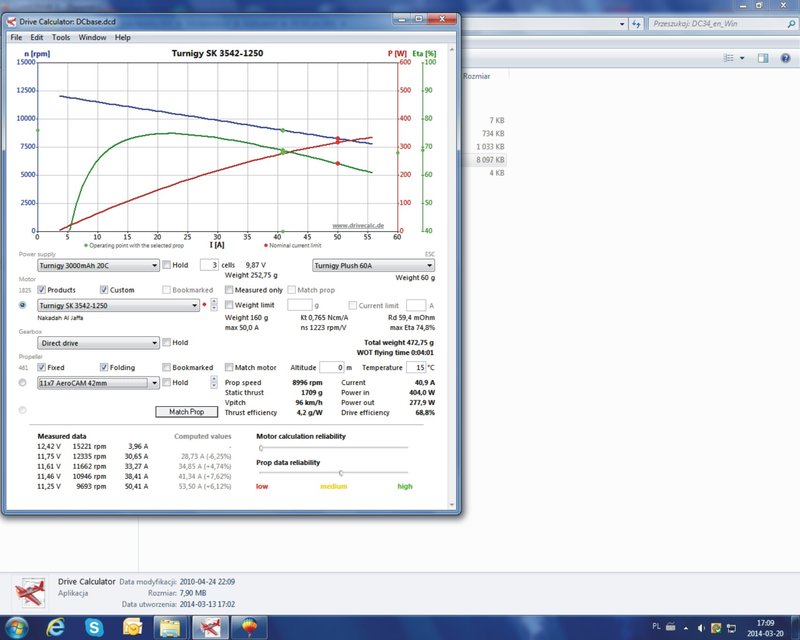Image resolution: width=800 pixels, height=640 pixels.
Task: Click the Explorer view options icon
Action: point(729,58)
